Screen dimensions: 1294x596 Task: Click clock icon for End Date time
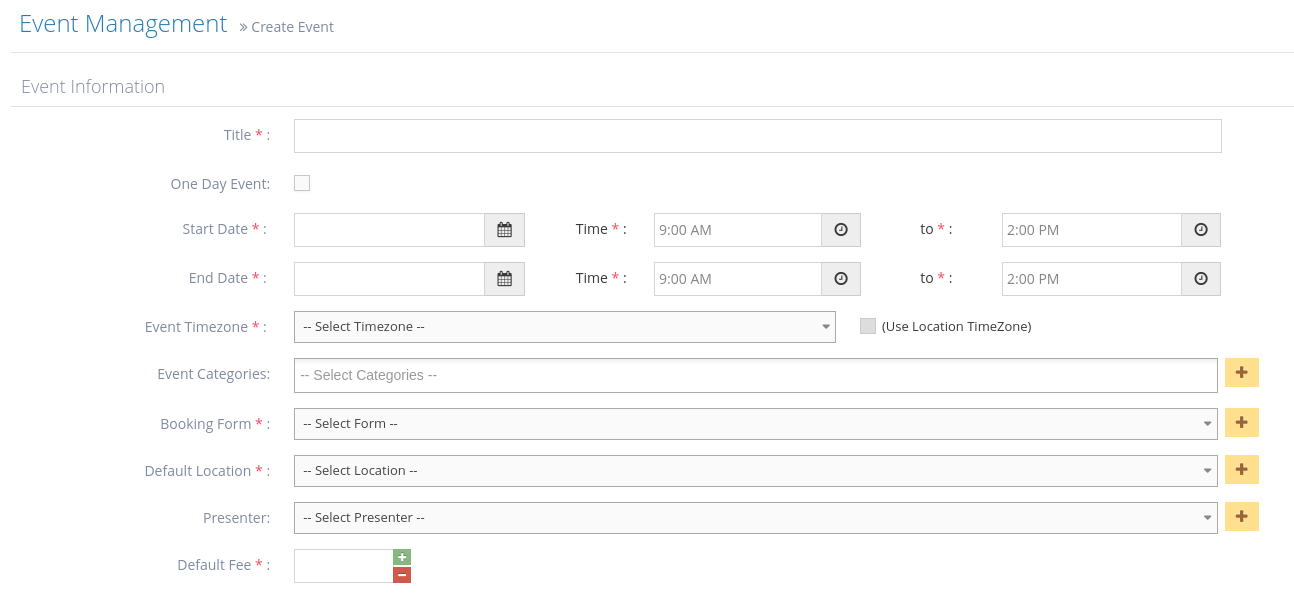point(841,279)
